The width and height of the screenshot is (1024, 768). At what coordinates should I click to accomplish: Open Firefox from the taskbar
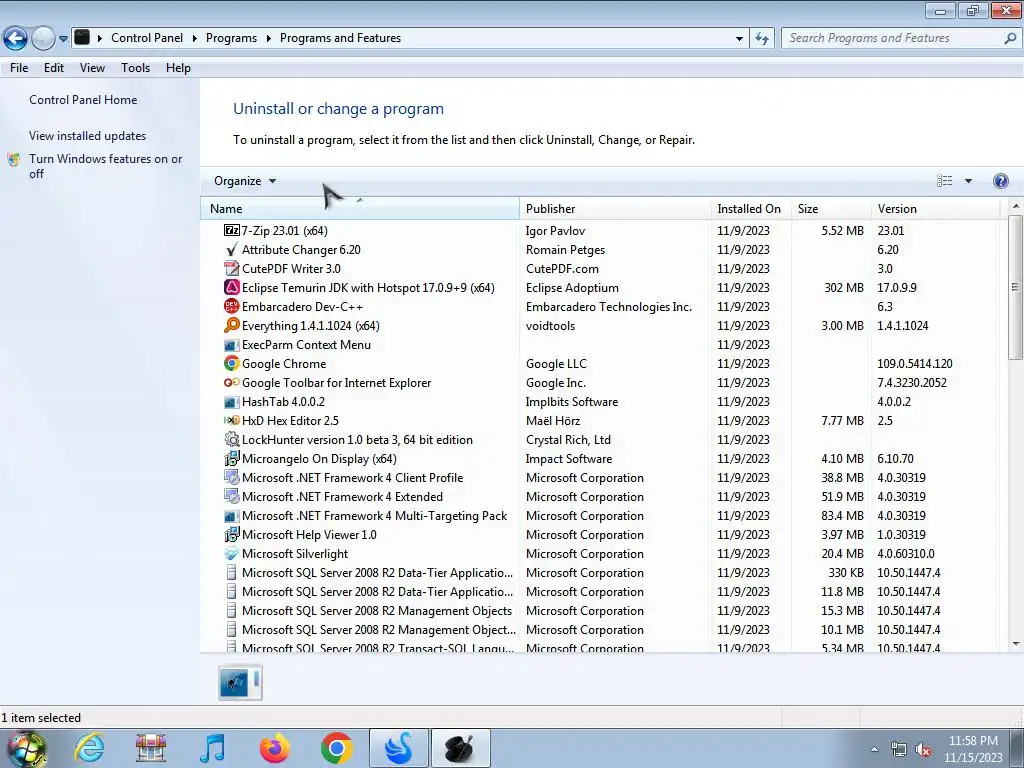(x=274, y=748)
